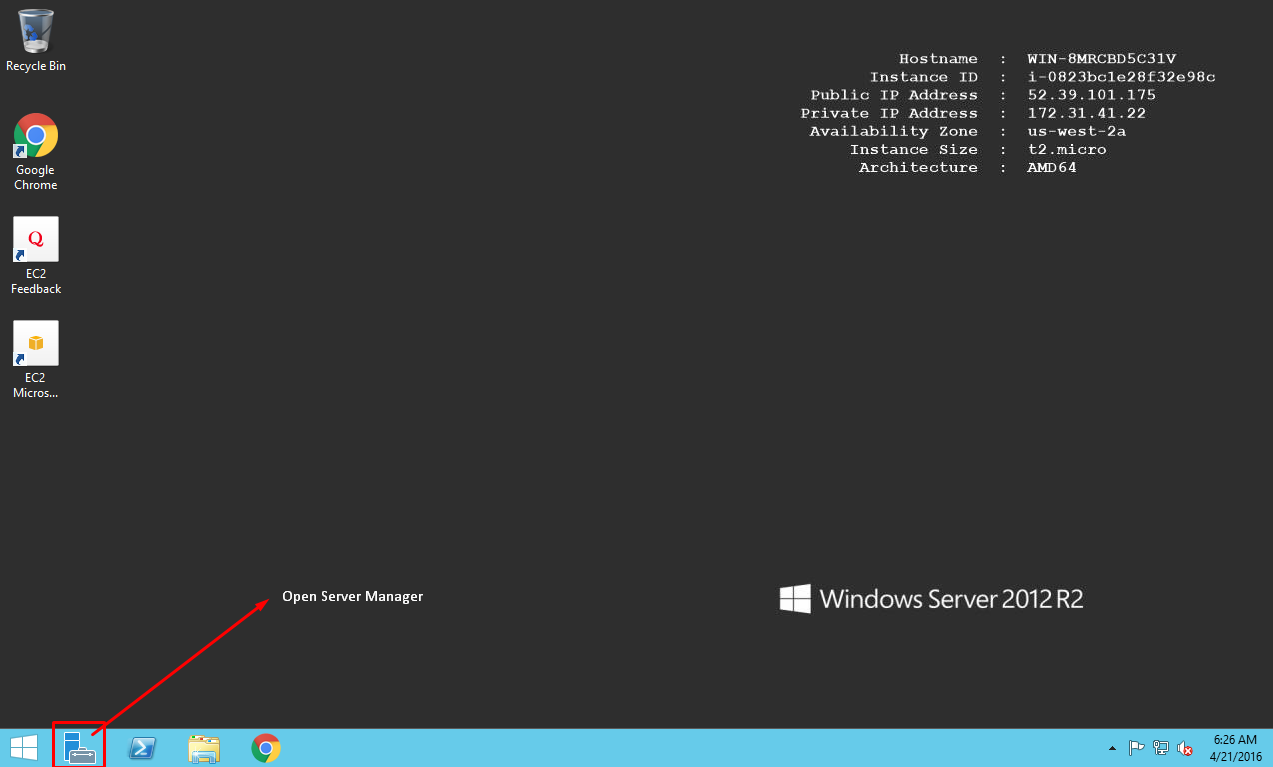Launch Google Chrome from the taskbar
The image size is (1273, 767).
pyautogui.click(x=266, y=748)
